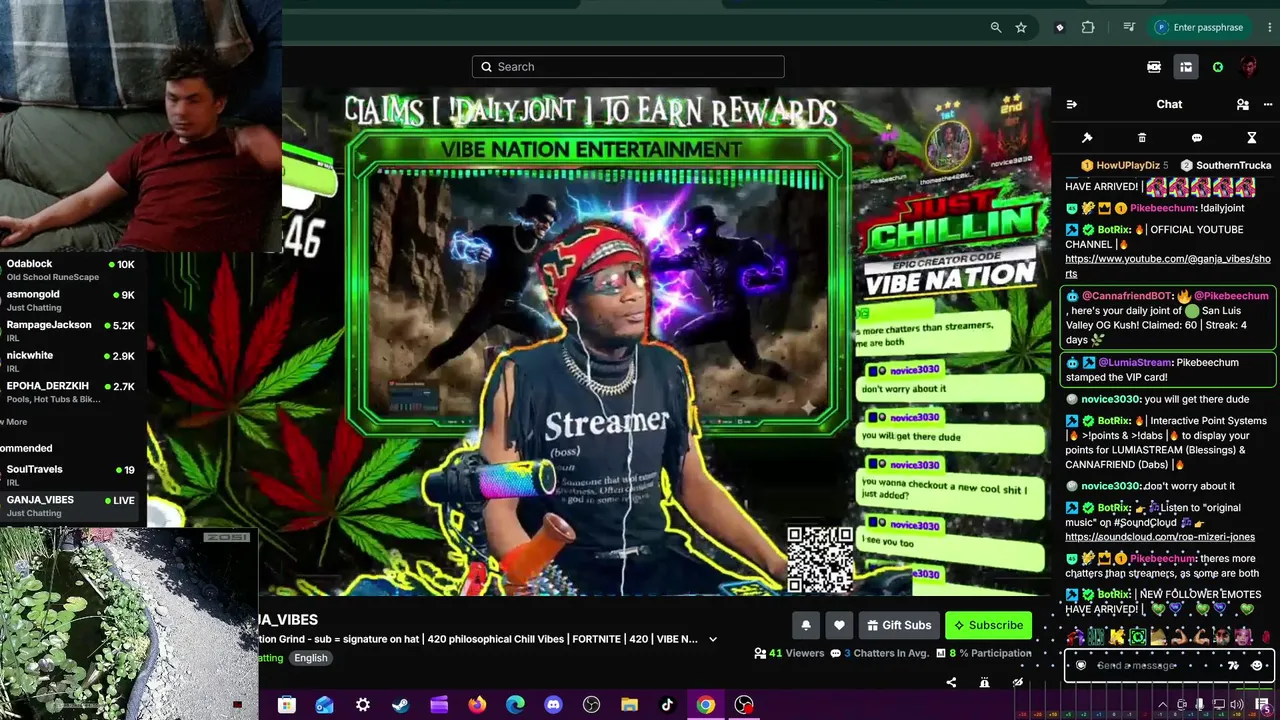Launch Firefox from the taskbar
The image size is (1280, 720).
pyautogui.click(x=477, y=705)
